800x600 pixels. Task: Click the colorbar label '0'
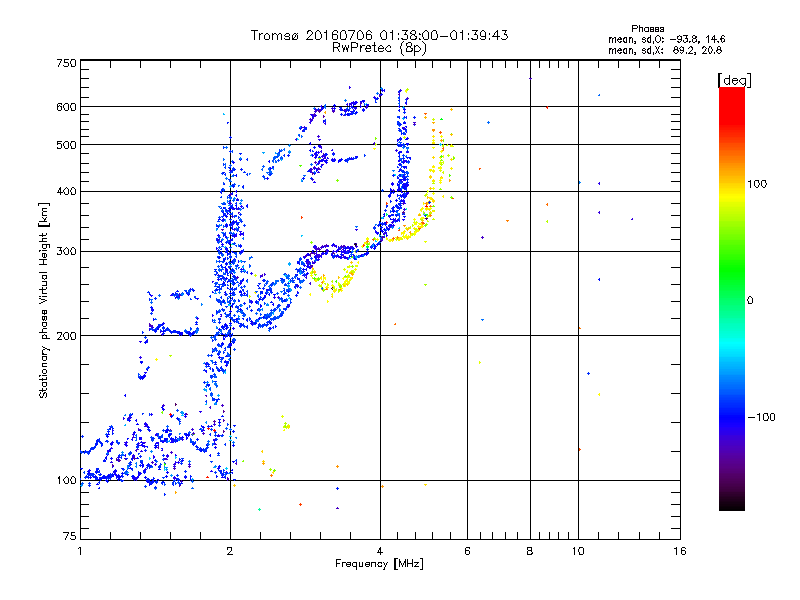(750, 300)
